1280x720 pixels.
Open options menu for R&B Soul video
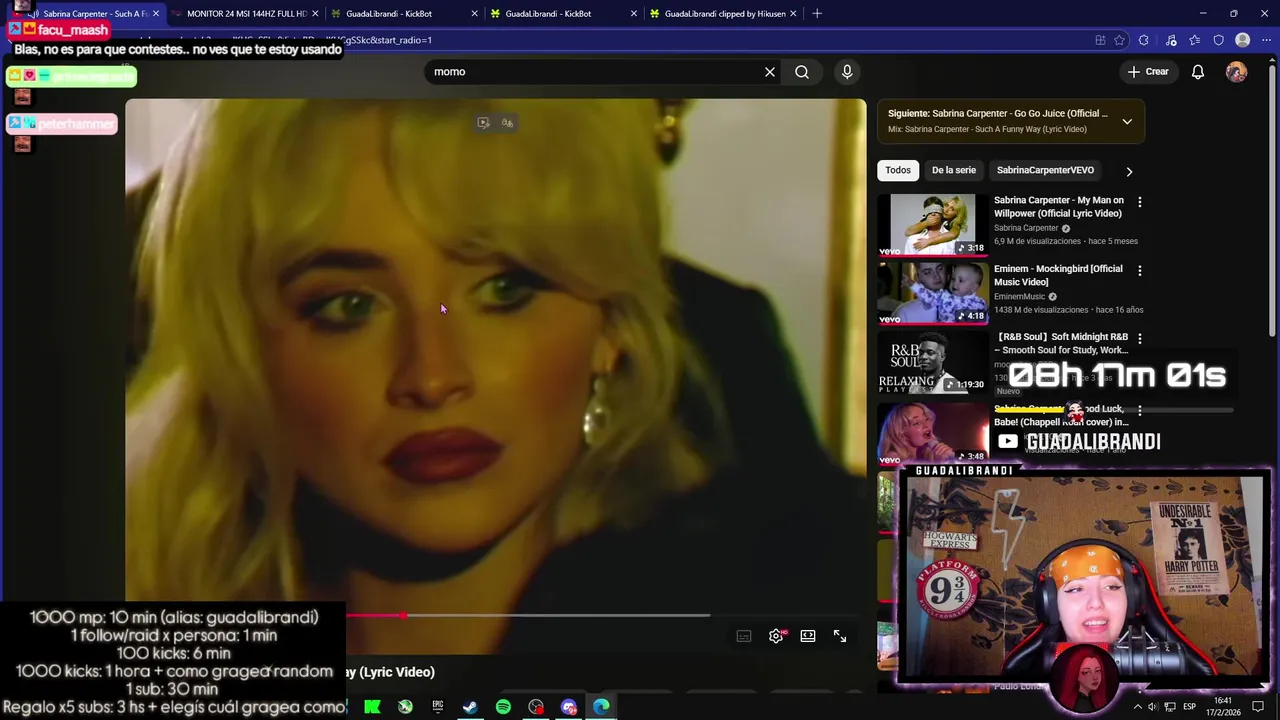(1139, 338)
